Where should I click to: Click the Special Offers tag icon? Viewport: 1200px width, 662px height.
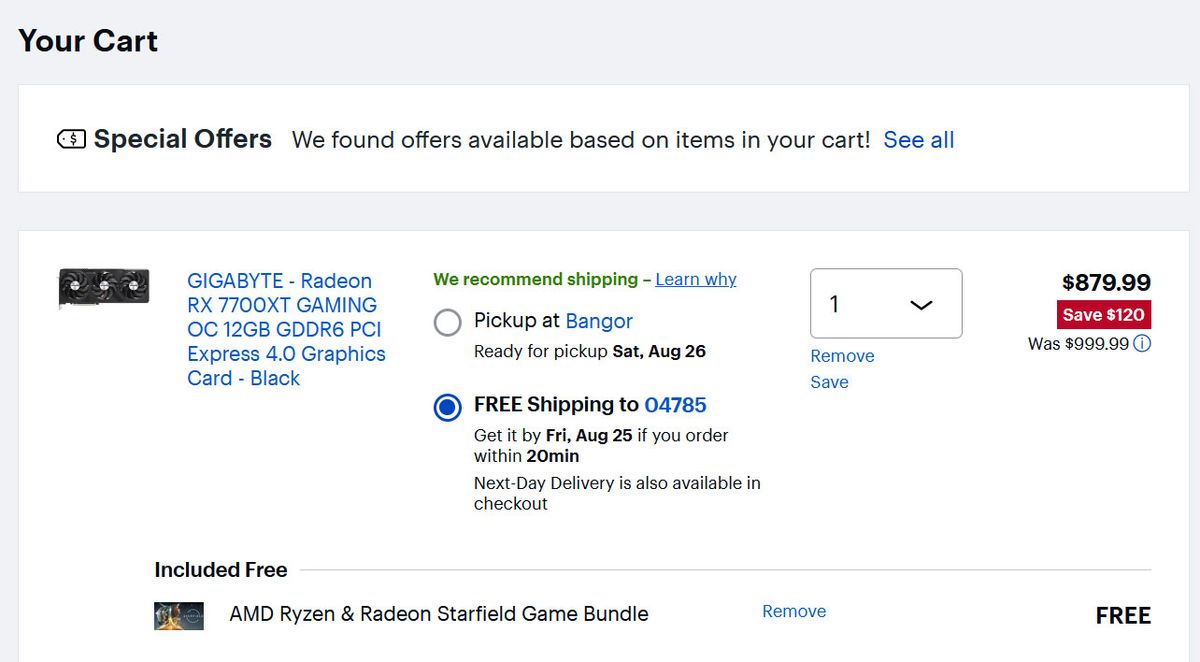[x=72, y=140]
